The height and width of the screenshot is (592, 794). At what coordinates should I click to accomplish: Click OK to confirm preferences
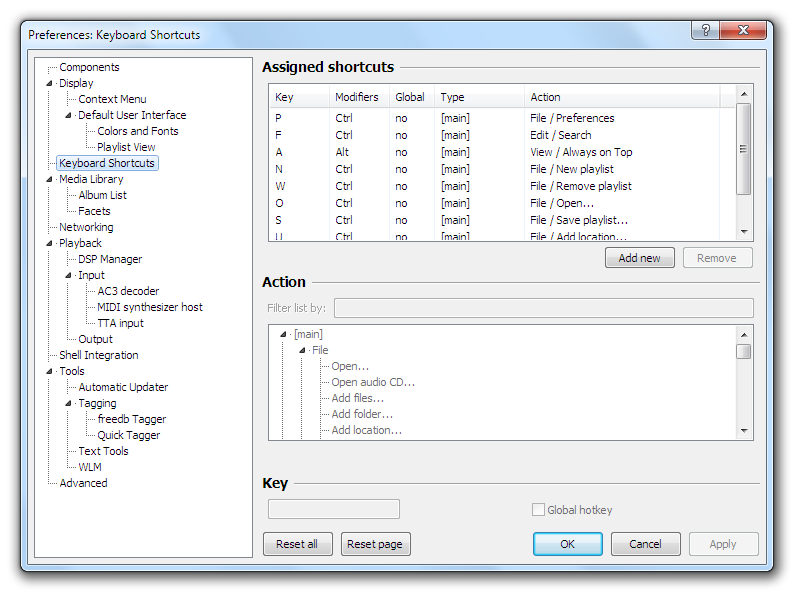[567, 544]
